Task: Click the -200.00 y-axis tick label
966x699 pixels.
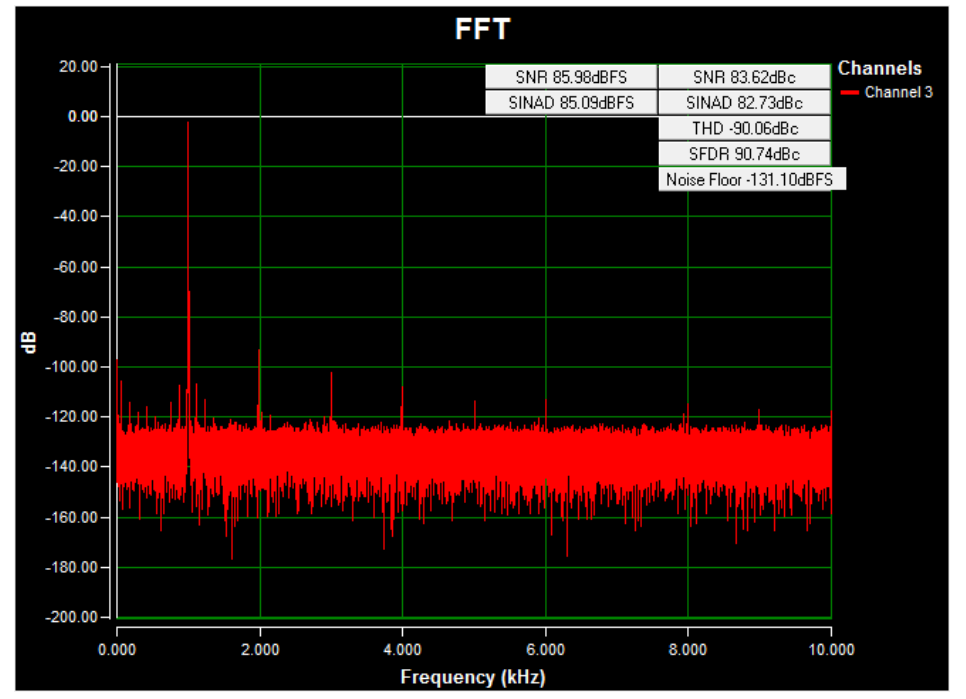Action: pyautogui.click(x=72, y=616)
